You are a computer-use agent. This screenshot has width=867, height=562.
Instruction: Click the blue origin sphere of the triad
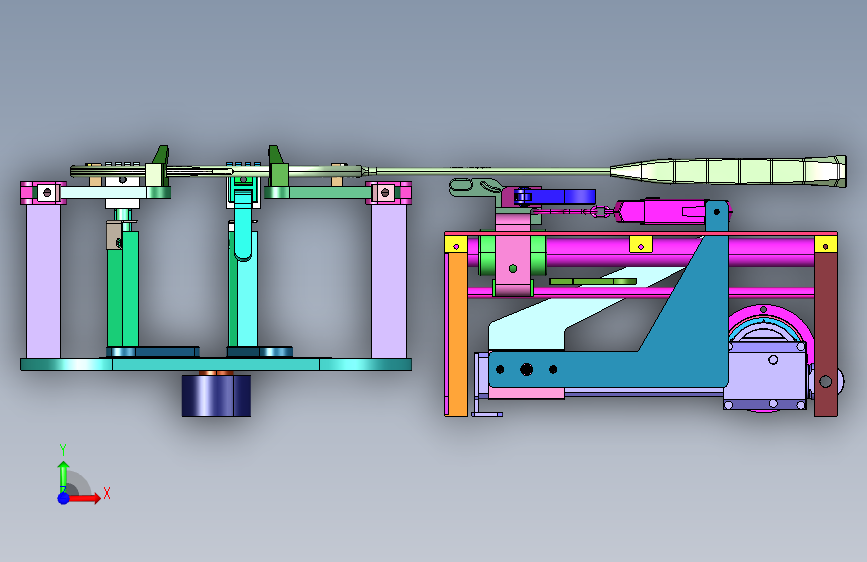tap(63, 498)
